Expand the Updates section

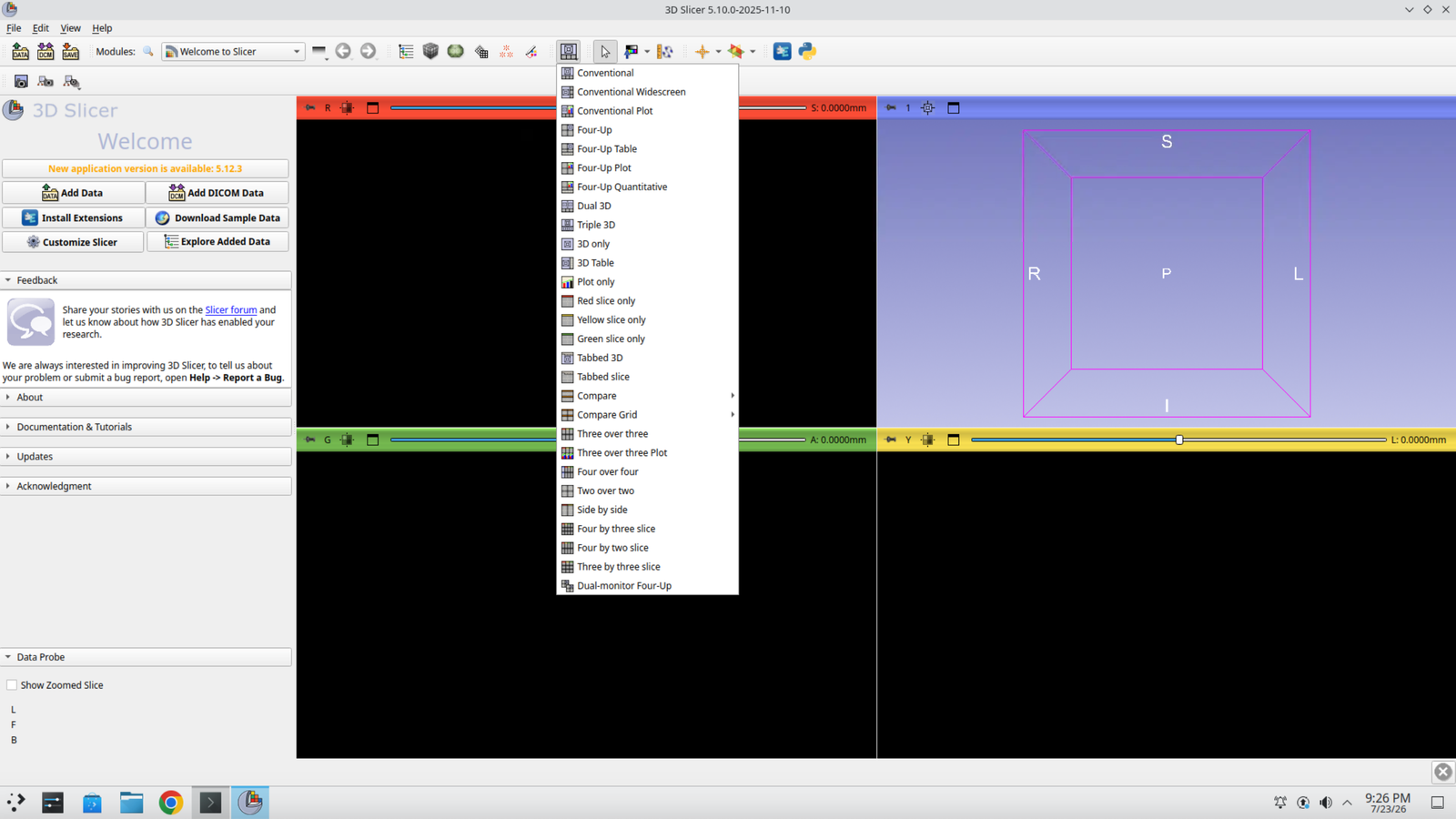[146, 457]
